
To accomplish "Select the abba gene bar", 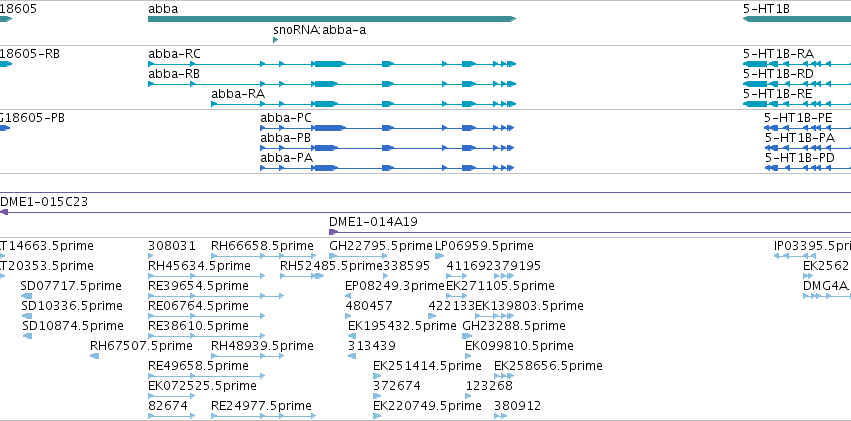I will click(332, 19).
